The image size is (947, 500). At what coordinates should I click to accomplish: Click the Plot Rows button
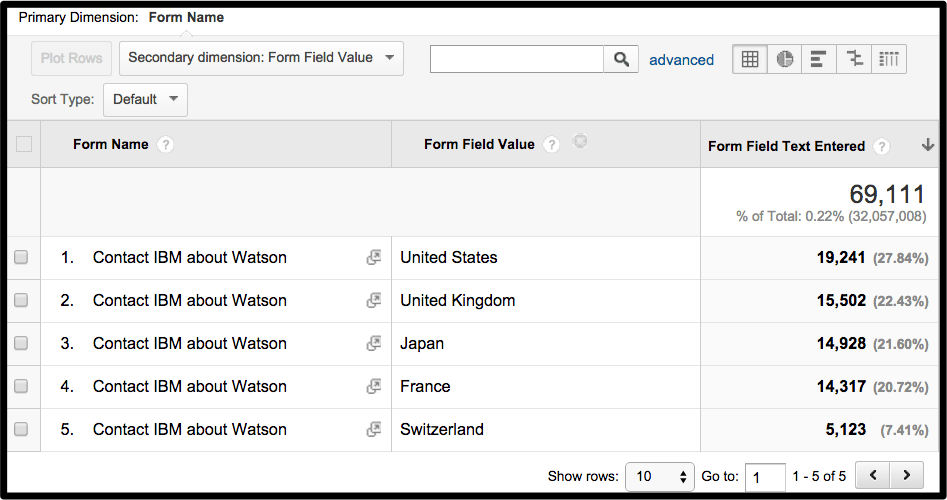(x=71, y=59)
